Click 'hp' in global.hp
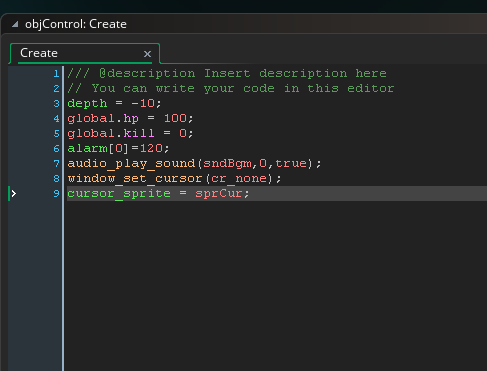The height and width of the screenshot is (371, 487). [x=131, y=119]
